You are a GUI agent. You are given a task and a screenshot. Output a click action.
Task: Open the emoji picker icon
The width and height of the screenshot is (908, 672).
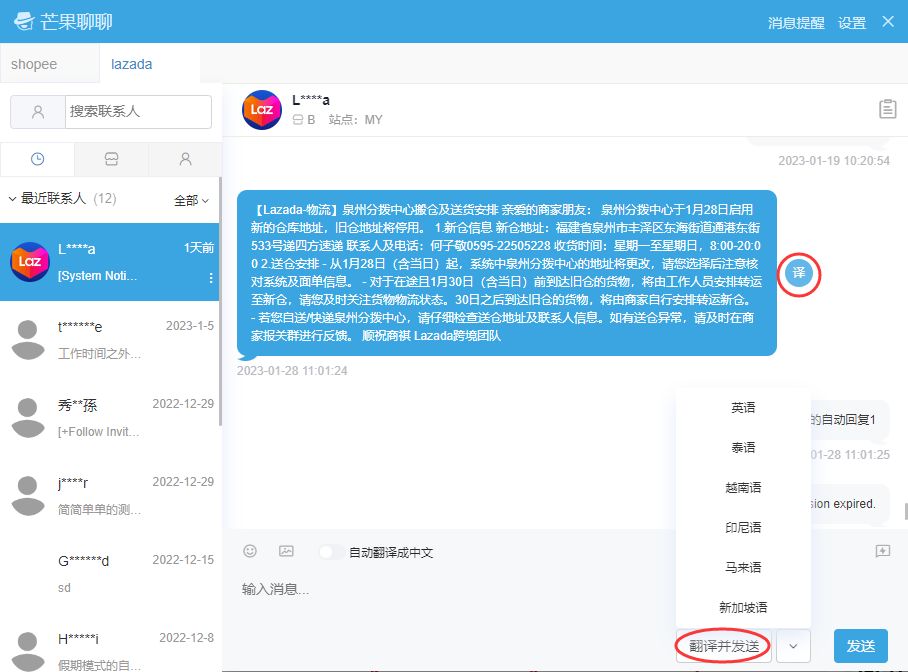249,551
